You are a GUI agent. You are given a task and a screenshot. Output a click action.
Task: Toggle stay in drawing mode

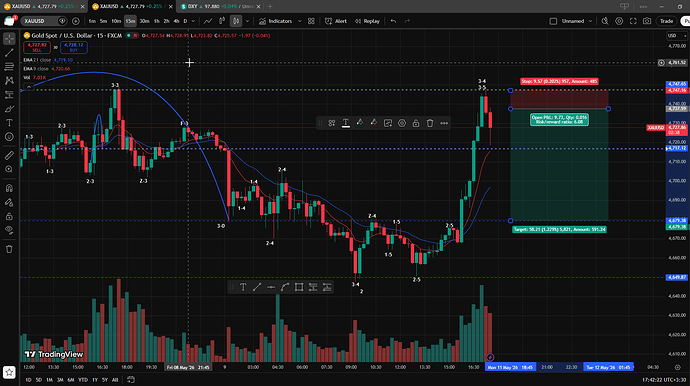[9, 202]
